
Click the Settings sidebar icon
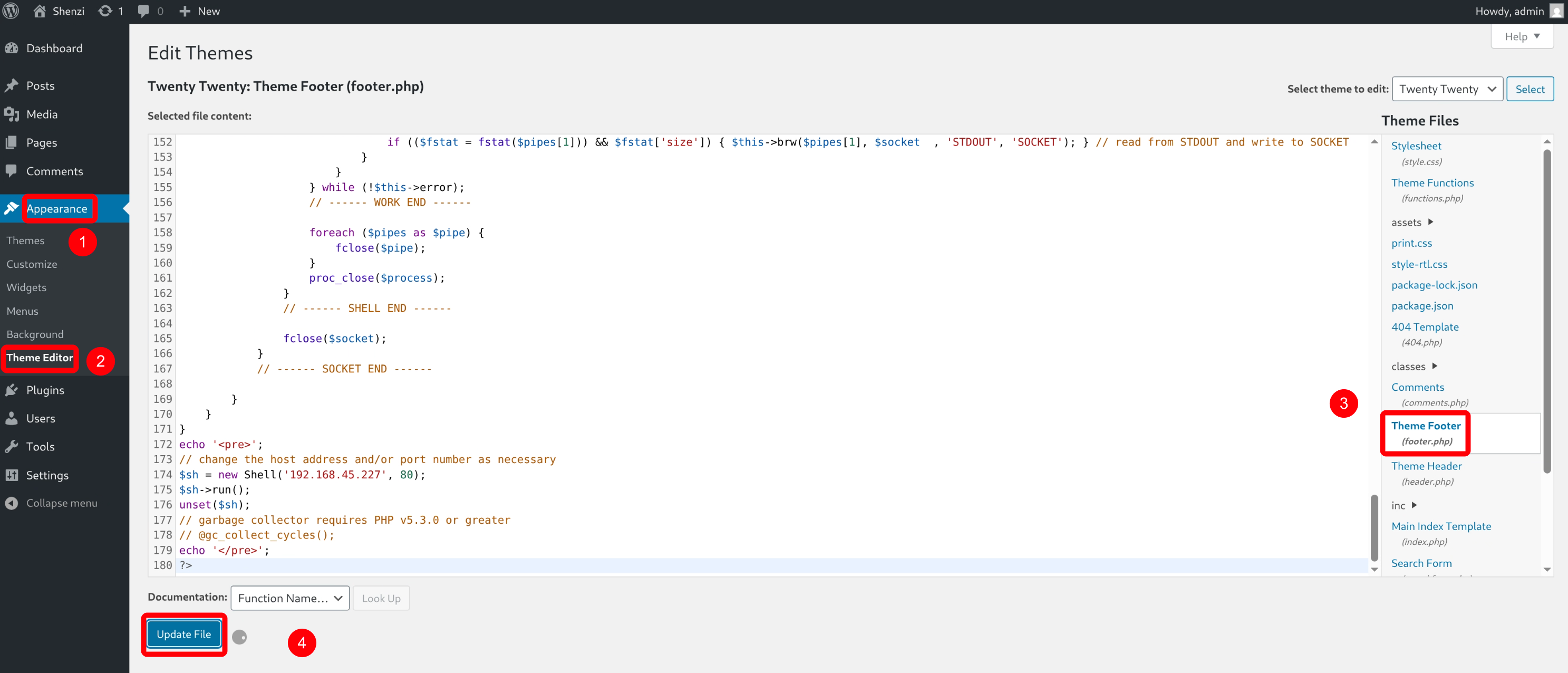click(x=12, y=475)
